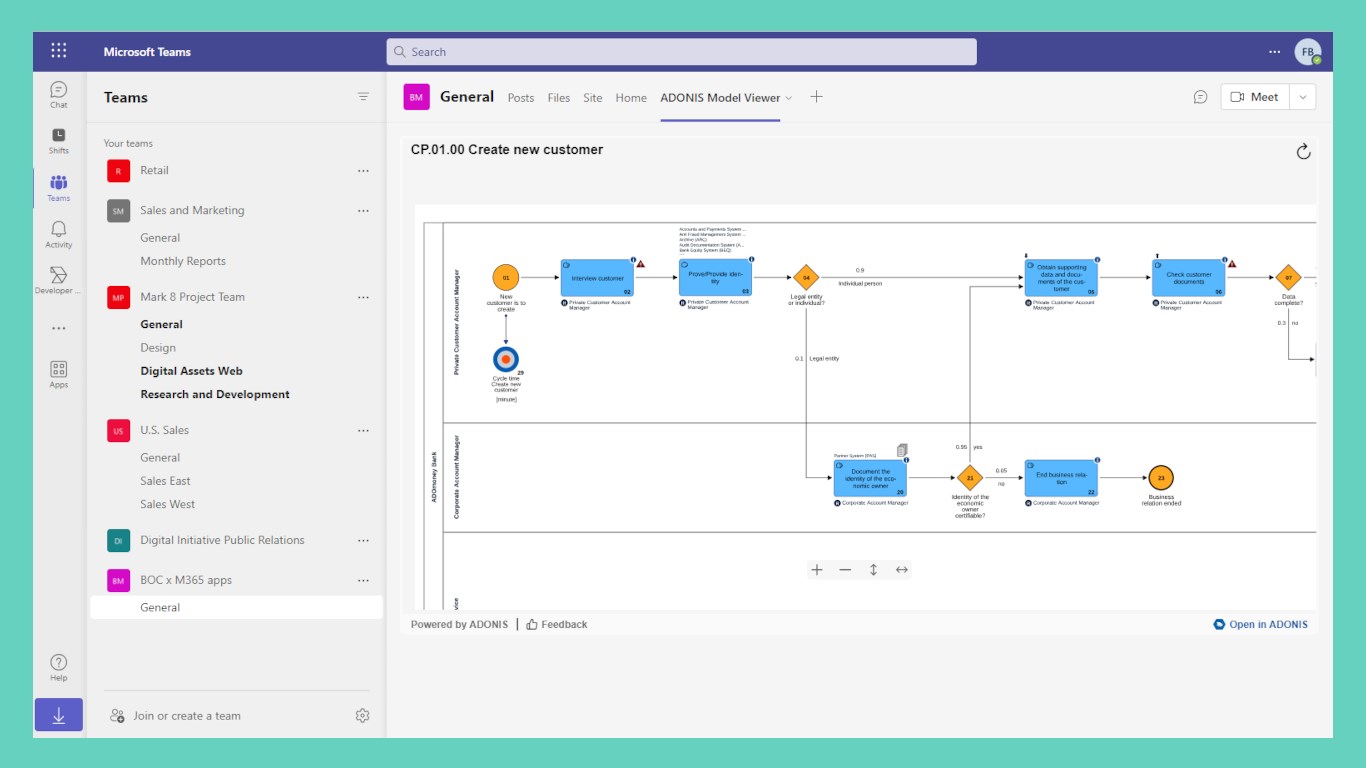
Task: Click Join or create a team
Action: point(175,716)
